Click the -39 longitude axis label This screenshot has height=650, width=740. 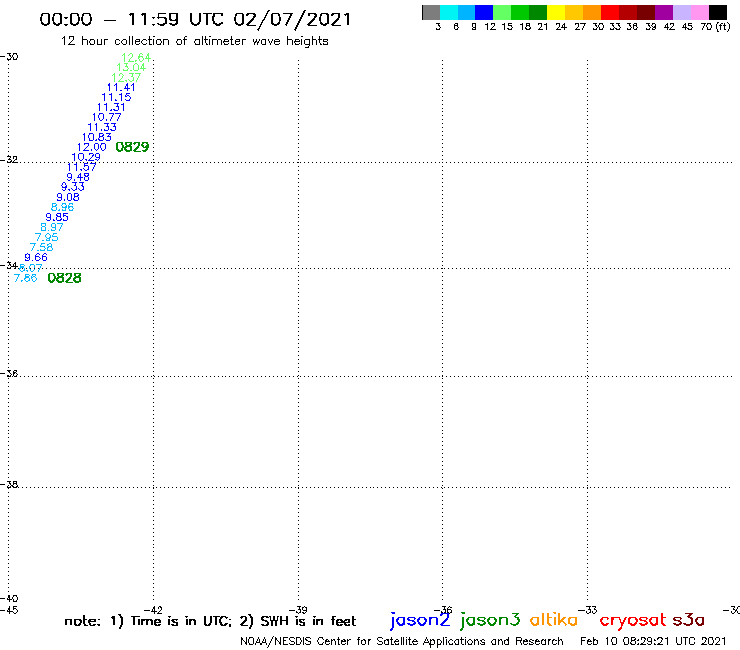tap(298, 610)
